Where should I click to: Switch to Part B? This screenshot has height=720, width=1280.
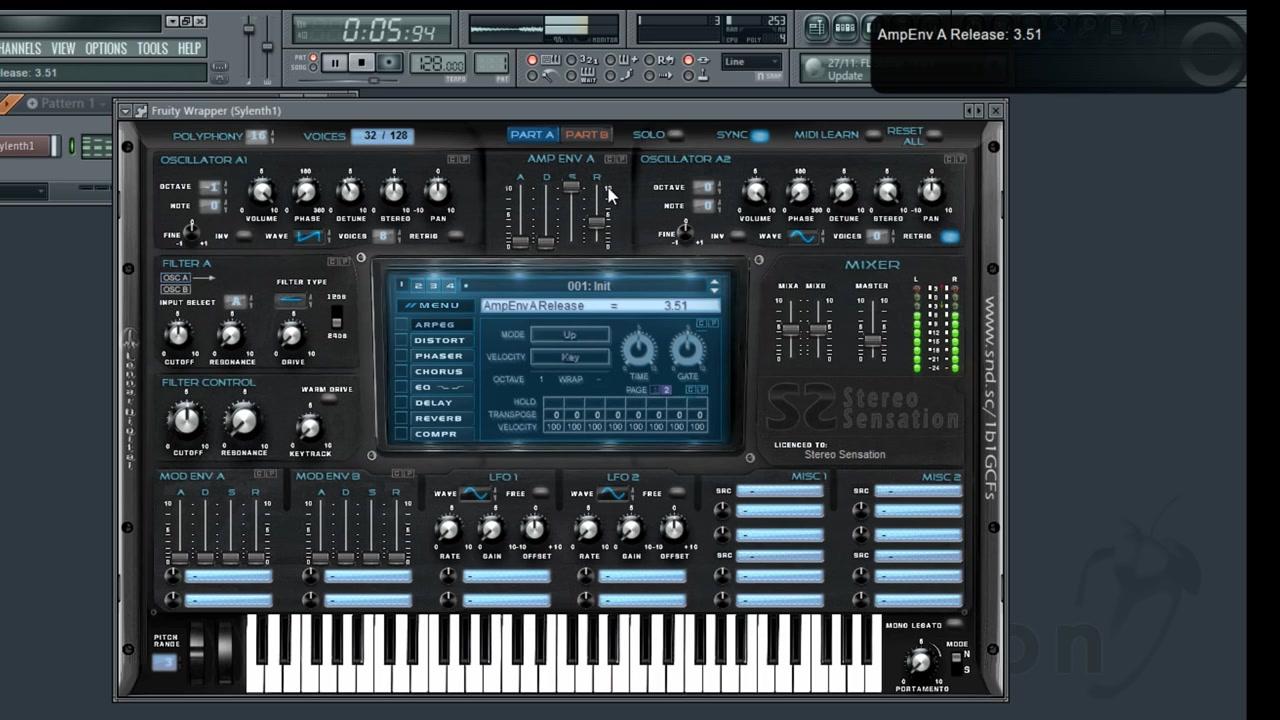(x=586, y=135)
